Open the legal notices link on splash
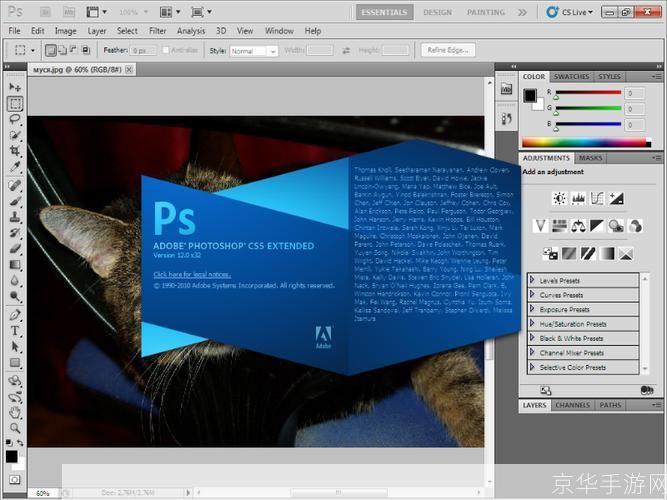This screenshot has height=500, width=667. 192,274
